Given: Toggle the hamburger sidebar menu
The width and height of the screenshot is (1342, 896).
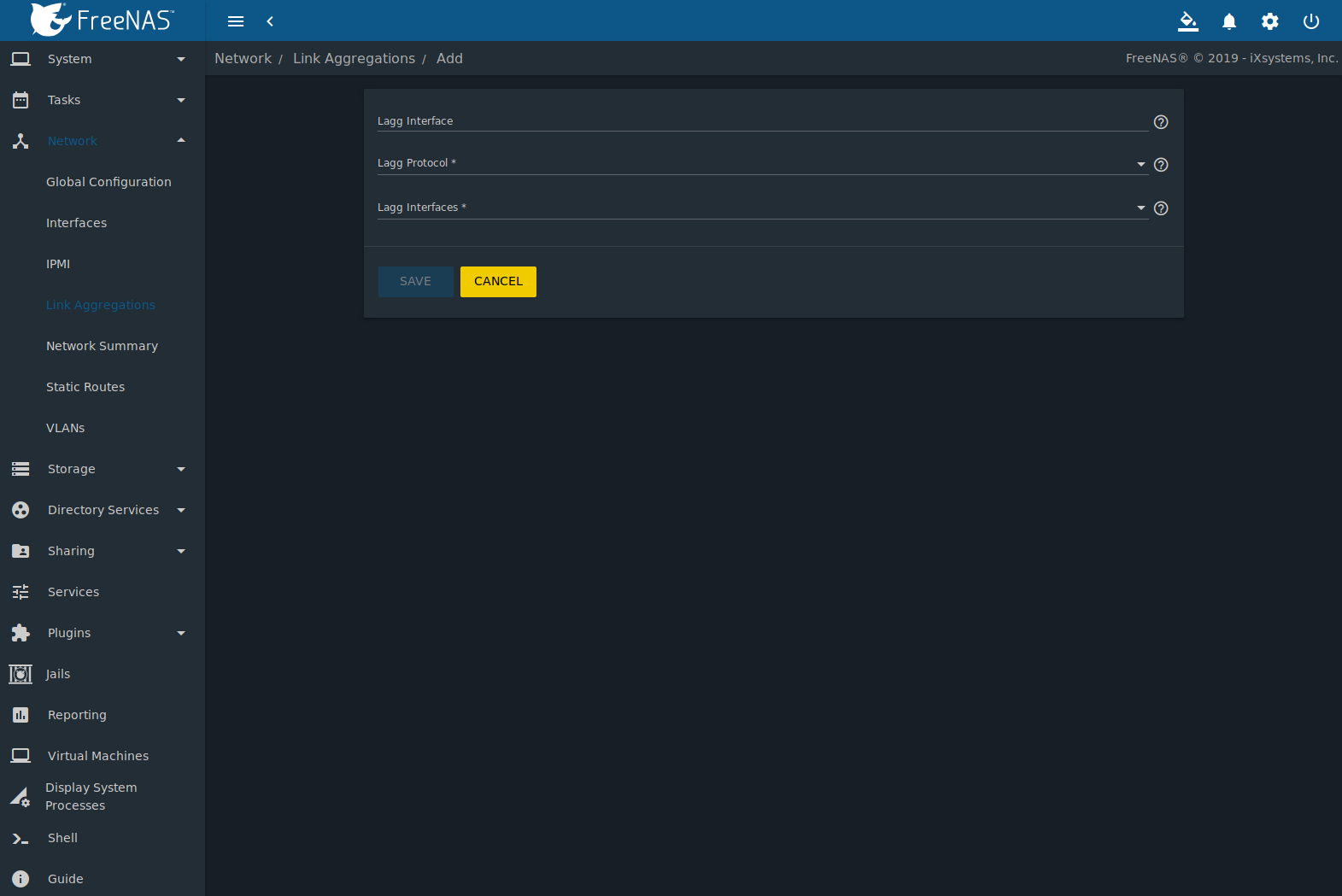Looking at the screenshot, I should pyautogui.click(x=236, y=21).
